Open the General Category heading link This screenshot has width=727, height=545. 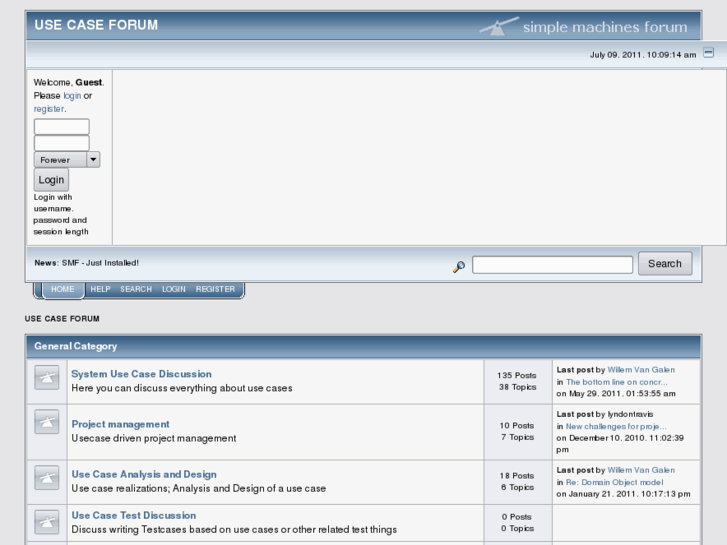pos(76,346)
